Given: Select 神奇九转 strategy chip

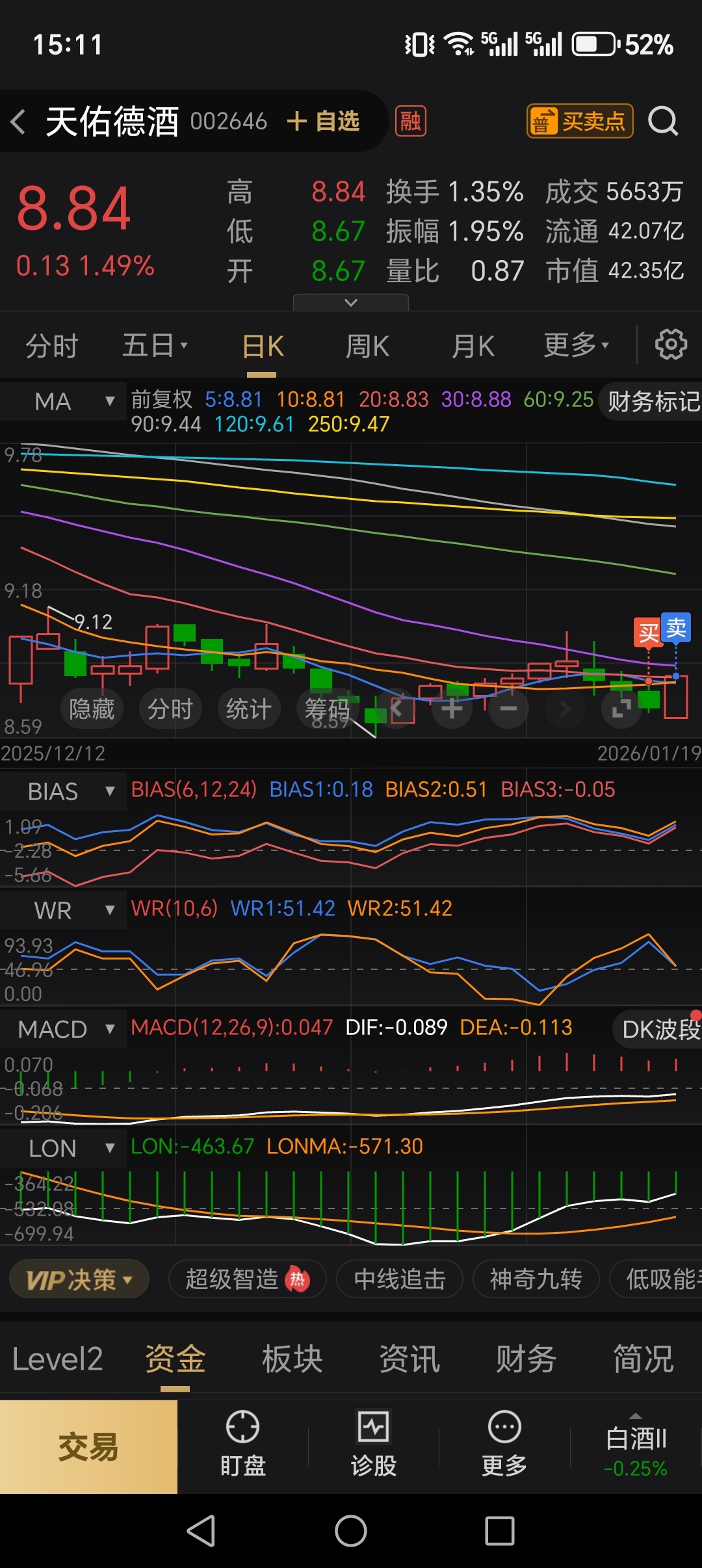Looking at the screenshot, I should (536, 1279).
